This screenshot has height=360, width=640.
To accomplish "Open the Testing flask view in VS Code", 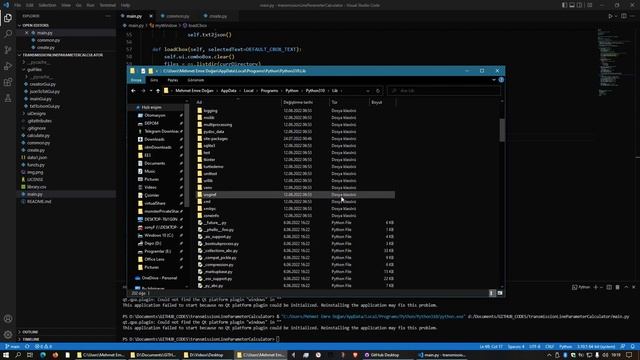I will point(8,98).
